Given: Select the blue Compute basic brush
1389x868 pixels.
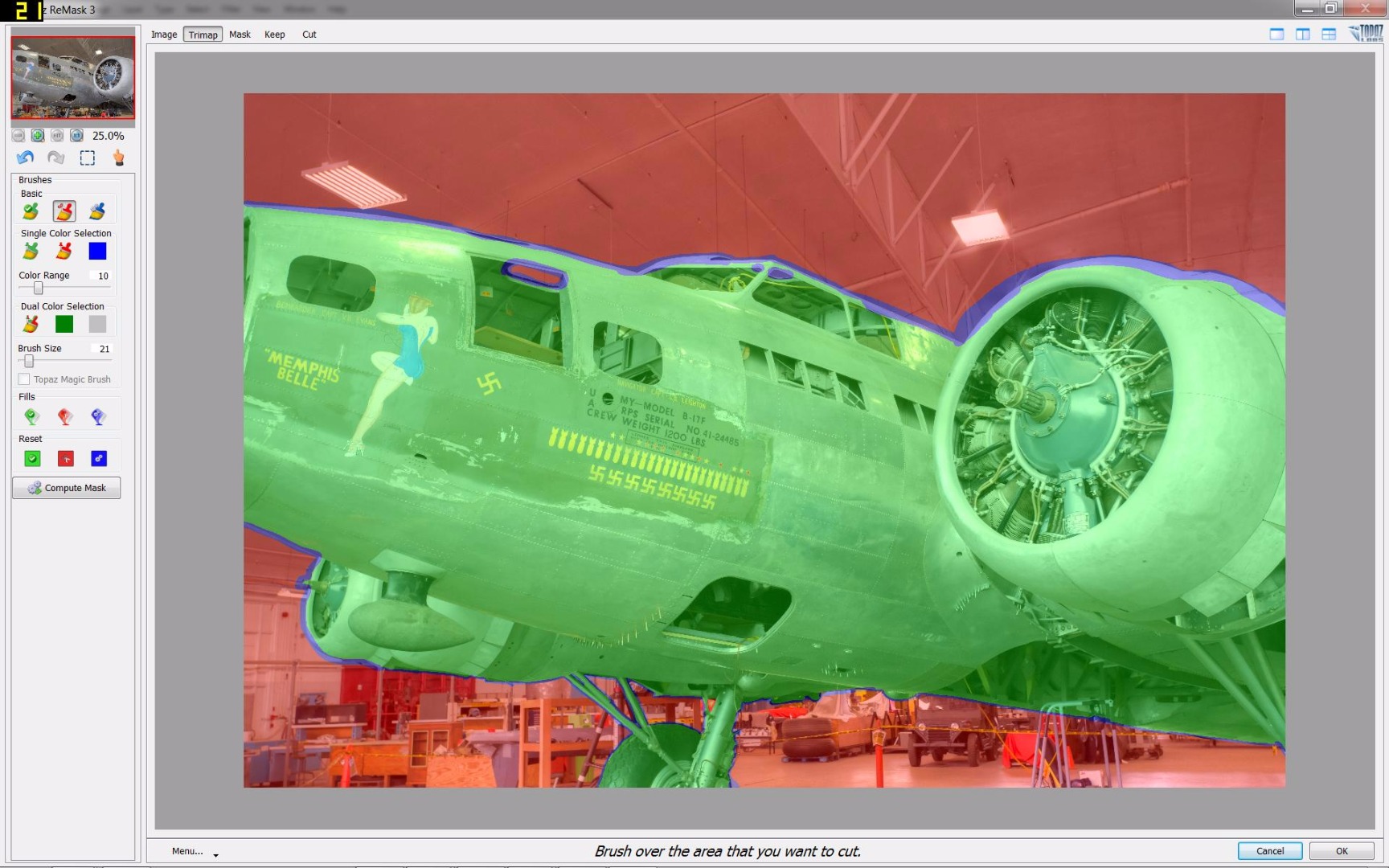Looking at the screenshot, I should point(97,211).
